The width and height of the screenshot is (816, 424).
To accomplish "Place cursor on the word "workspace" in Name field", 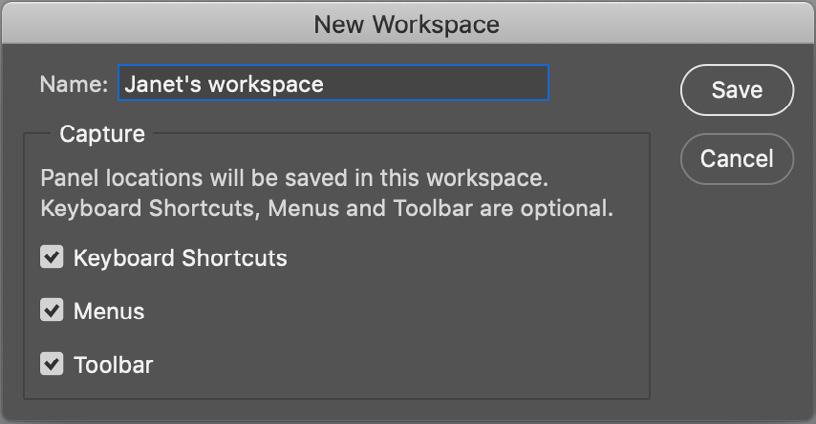I will click(x=266, y=85).
